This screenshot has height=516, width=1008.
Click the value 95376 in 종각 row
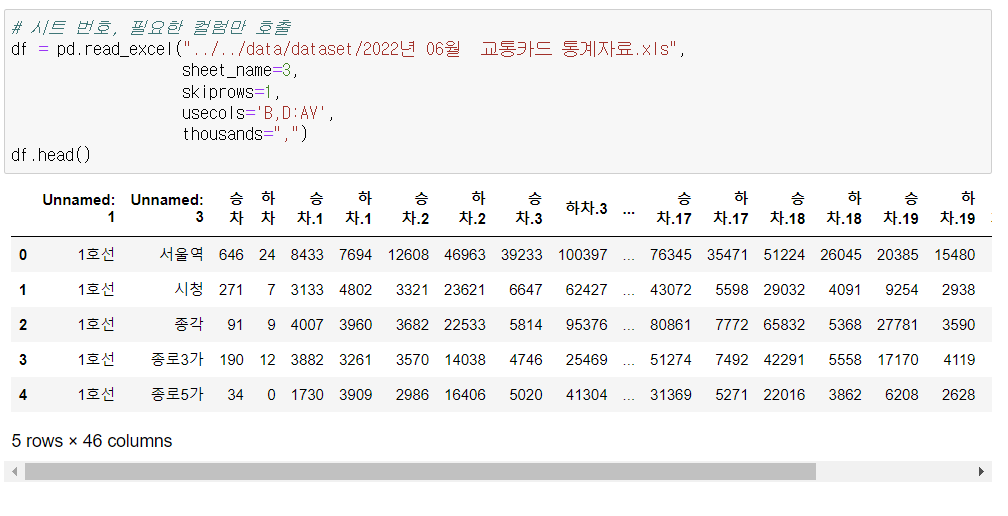(x=586, y=325)
